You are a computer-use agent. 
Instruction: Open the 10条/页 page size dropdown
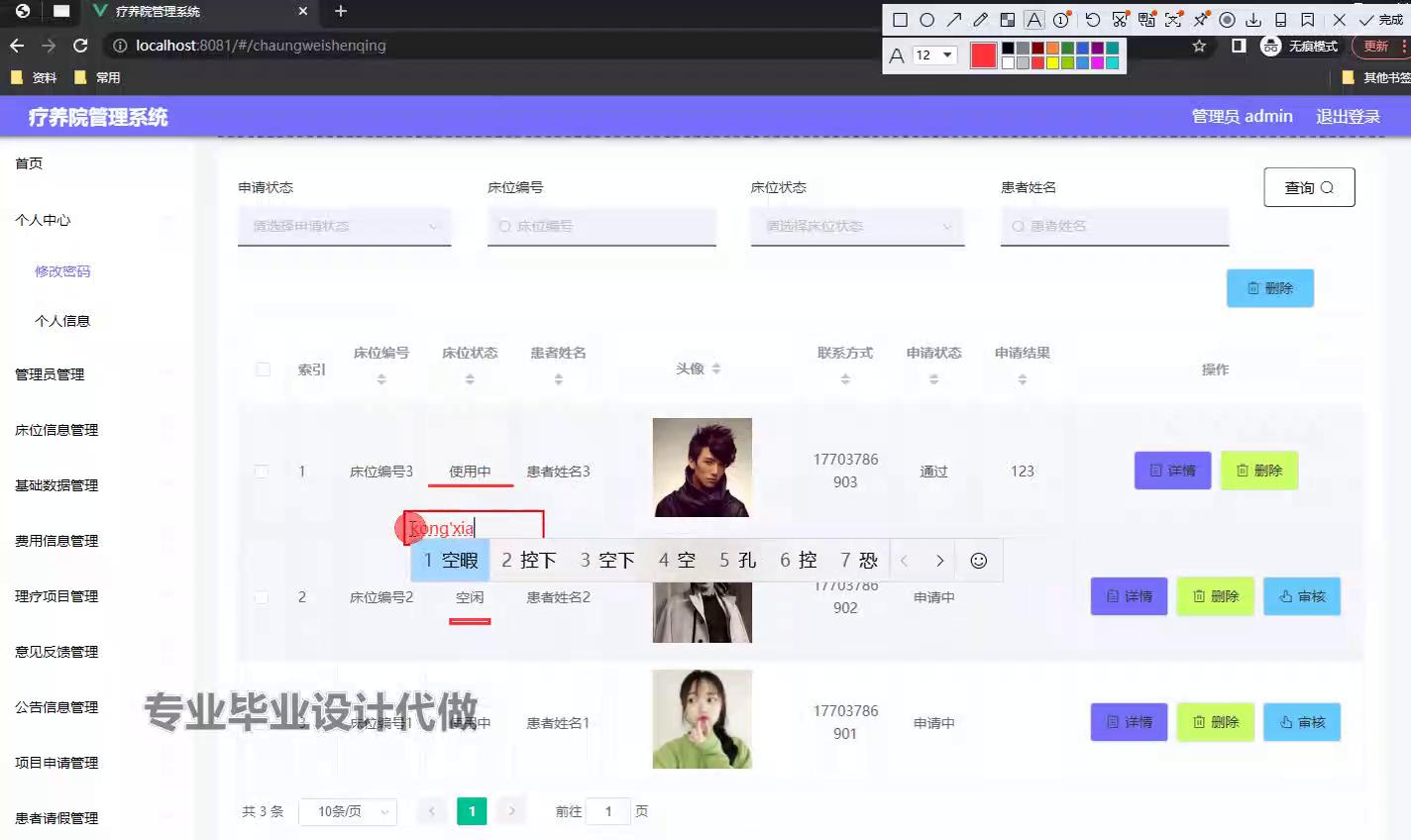(347, 811)
